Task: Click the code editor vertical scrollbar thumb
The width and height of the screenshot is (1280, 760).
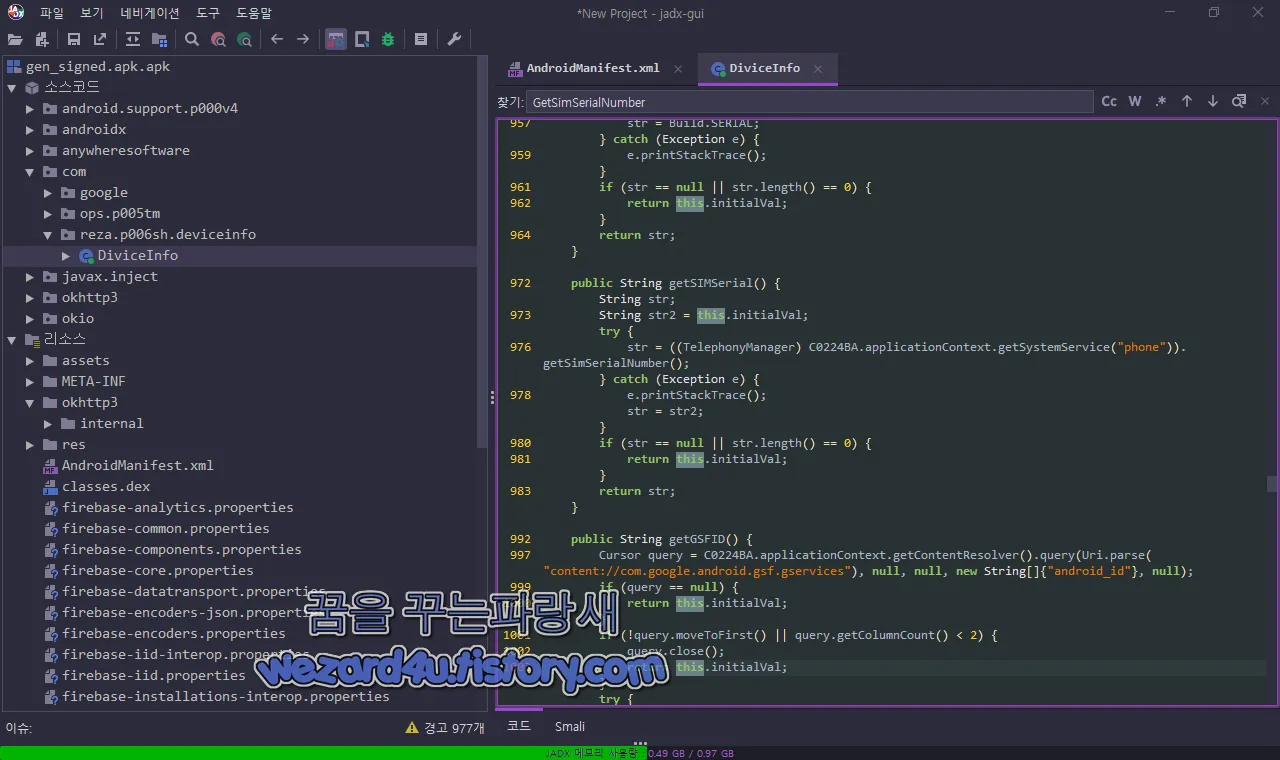Action: 1272,484
